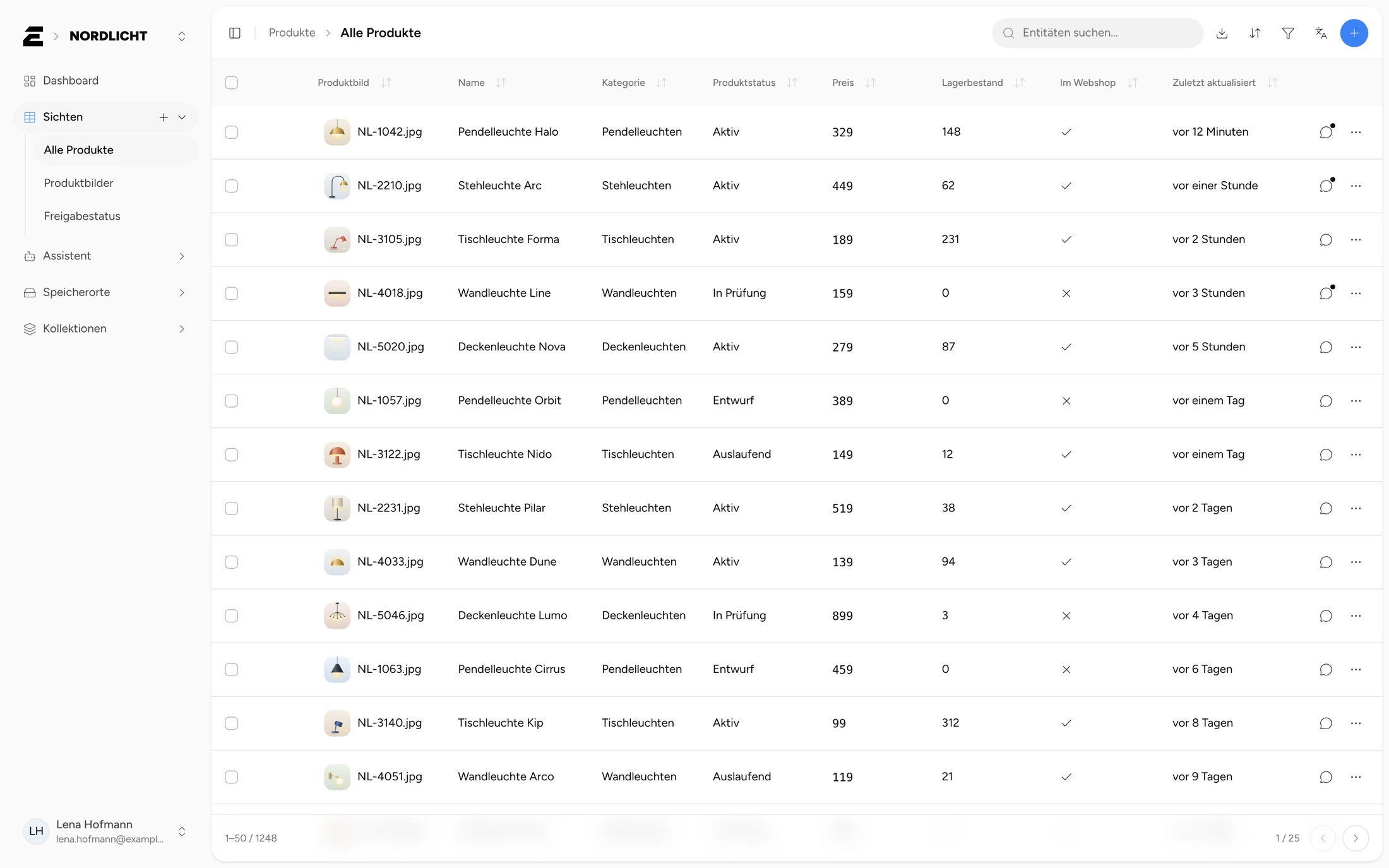
Task: Open more options for Wandleuchte Arco
Action: click(x=1356, y=776)
